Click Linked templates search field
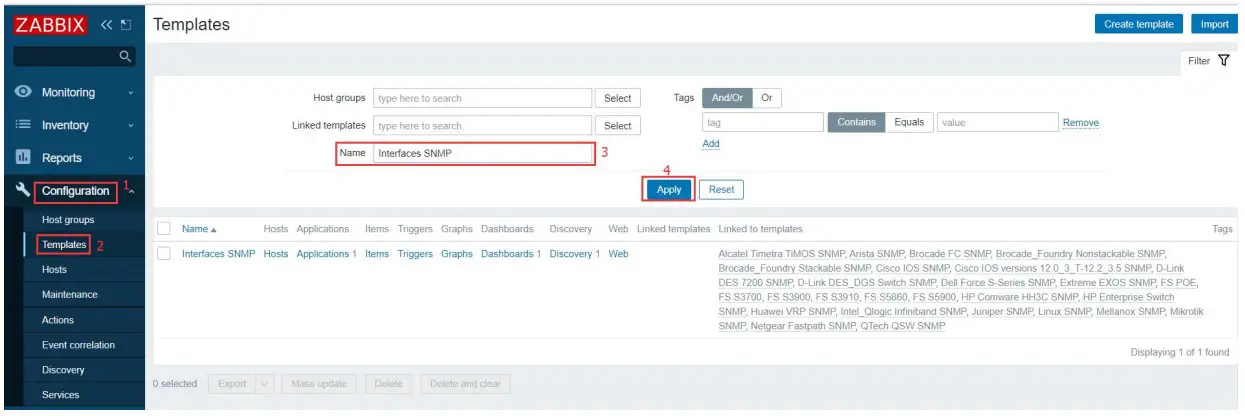The width and height of the screenshot is (1245, 416). [x=482, y=126]
